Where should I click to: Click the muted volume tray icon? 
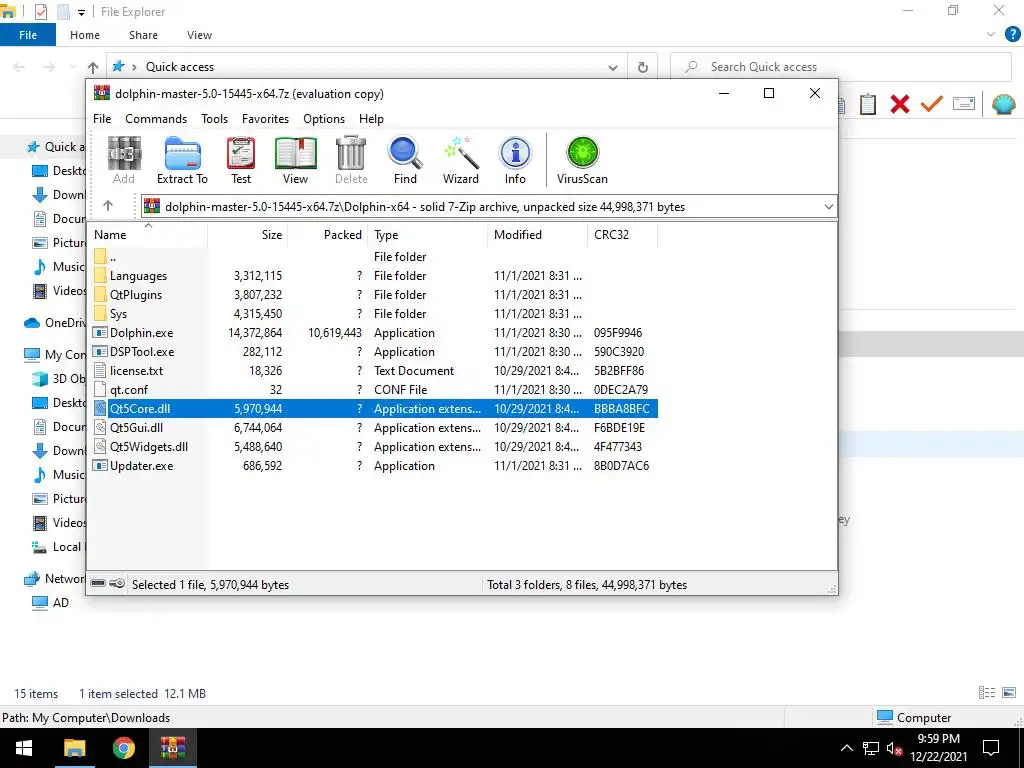(894, 748)
